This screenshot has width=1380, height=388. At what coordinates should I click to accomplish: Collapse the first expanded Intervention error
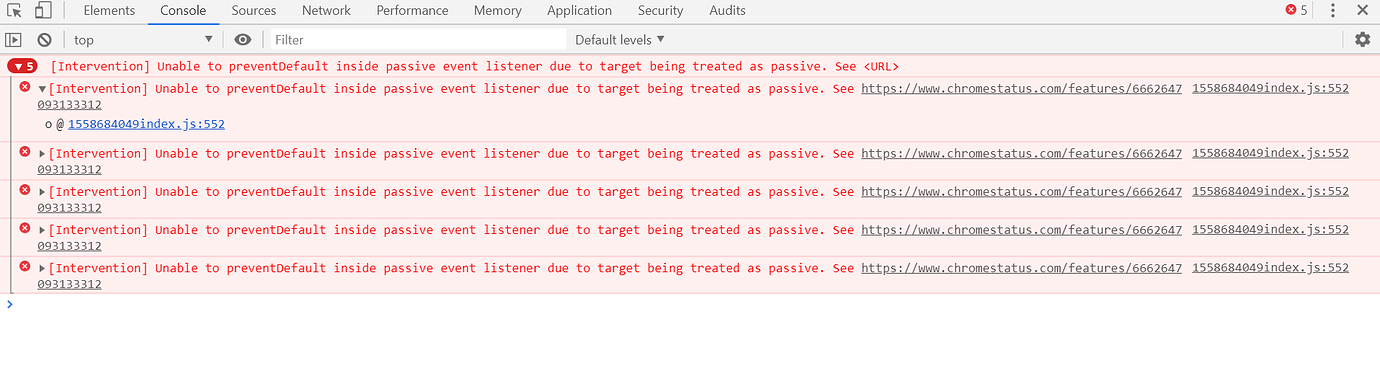(42, 89)
